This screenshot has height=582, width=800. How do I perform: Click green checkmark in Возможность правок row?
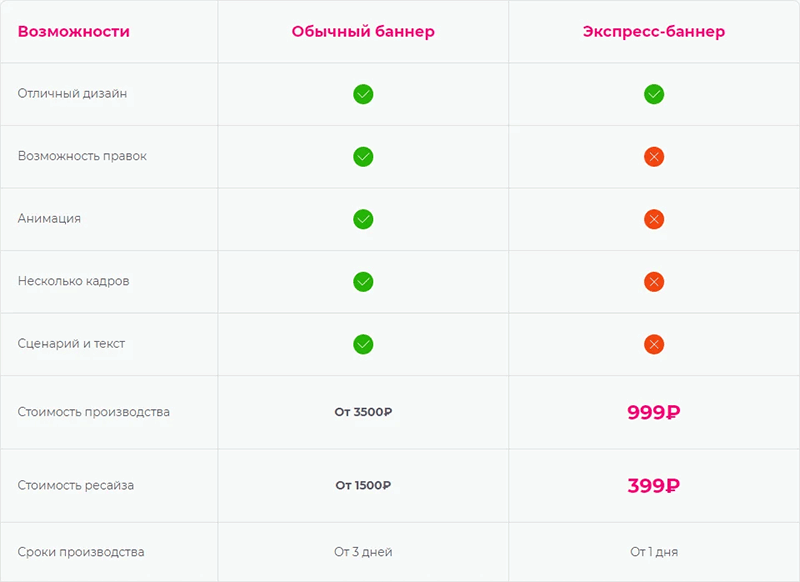(363, 157)
